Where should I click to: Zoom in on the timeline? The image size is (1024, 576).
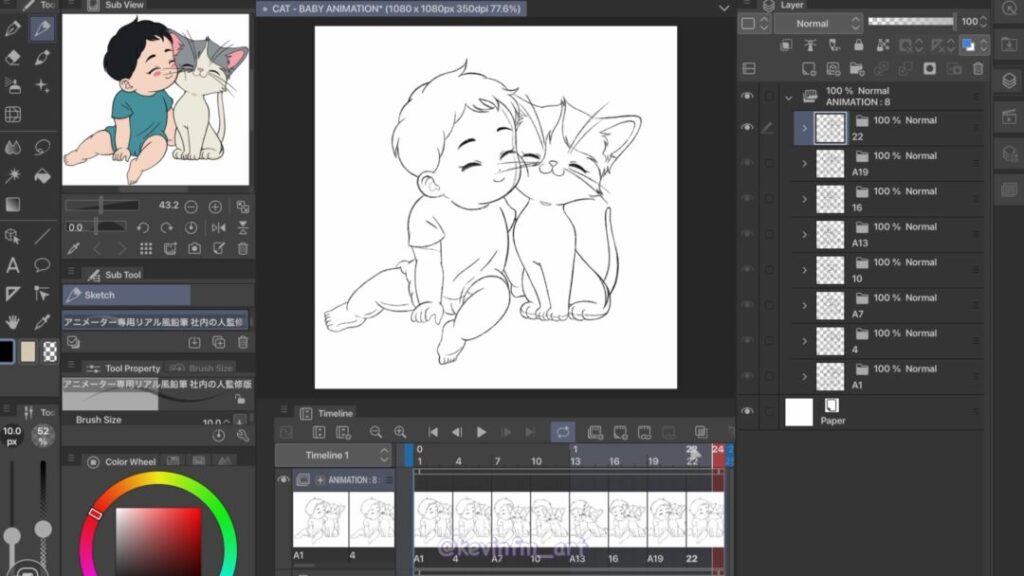tap(400, 432)
